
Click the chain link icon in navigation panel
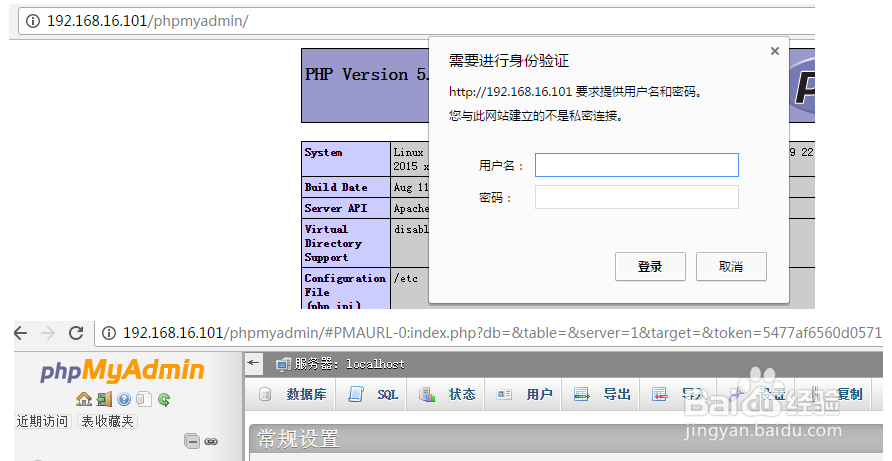click(211, 441)
